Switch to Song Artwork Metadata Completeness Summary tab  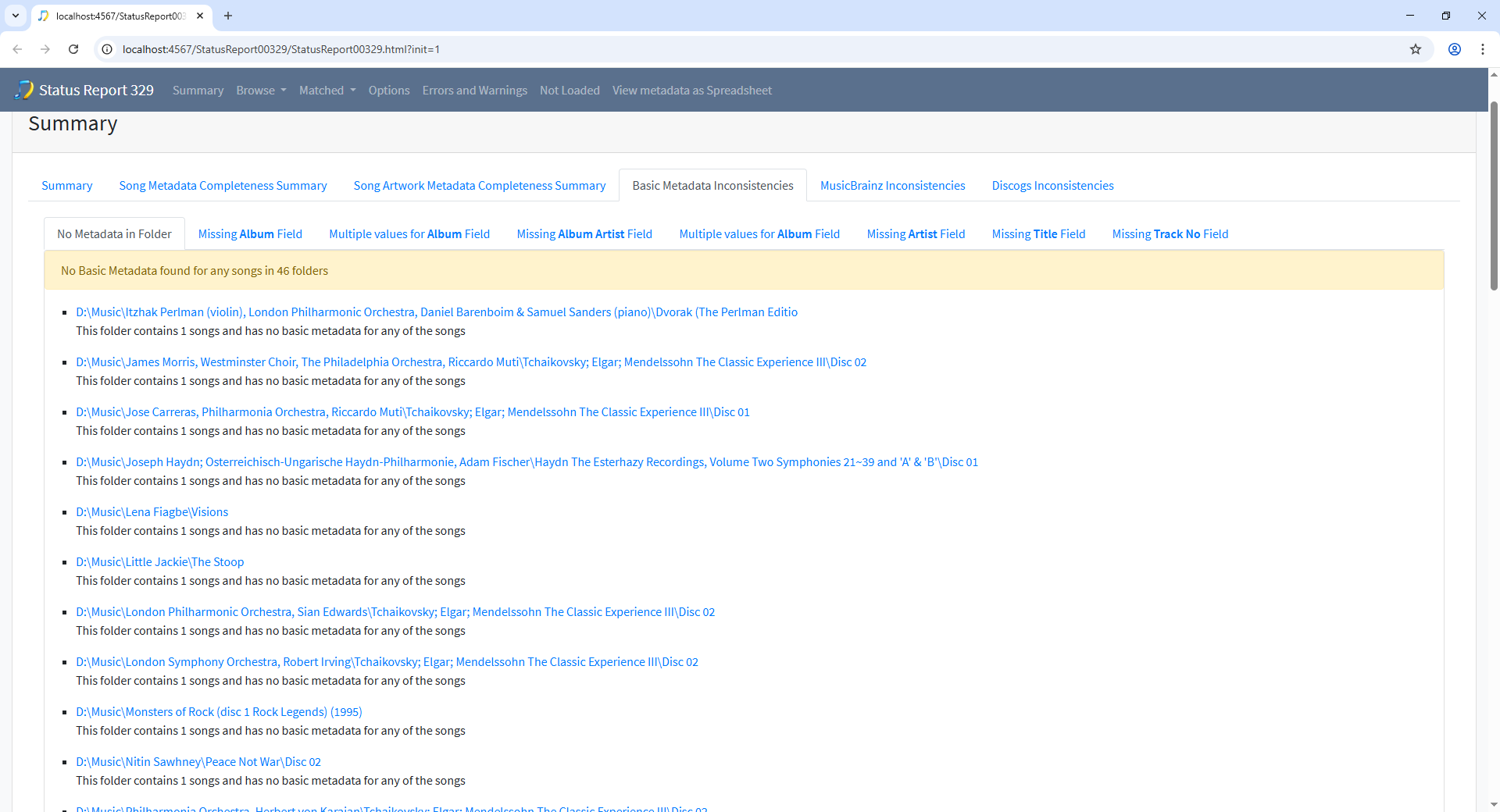click(x=480, y=186)
